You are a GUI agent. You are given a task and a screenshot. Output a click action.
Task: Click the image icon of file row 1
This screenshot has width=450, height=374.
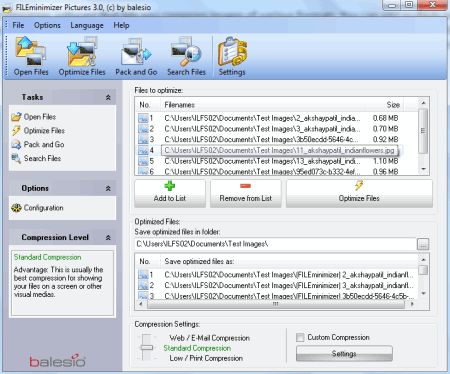pyautogui.click(x=143, y=118)
